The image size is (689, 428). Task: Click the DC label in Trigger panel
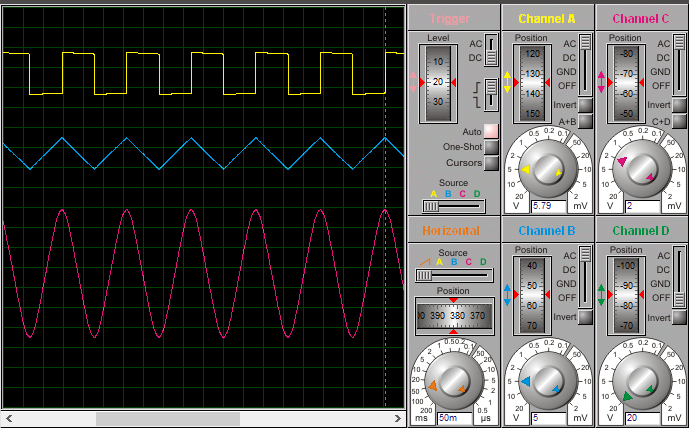tap(475, 58)
